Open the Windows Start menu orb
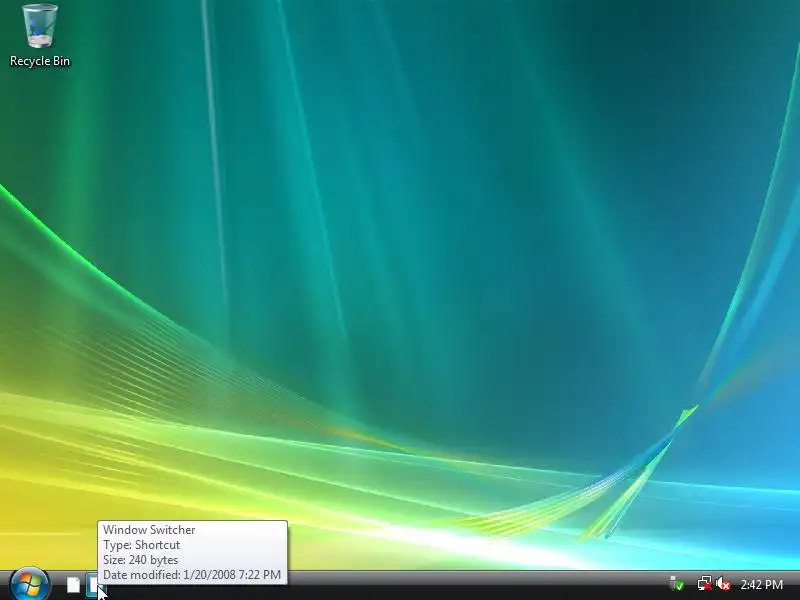This screenshot has height=600, width=800. click(x=30, y=584)
